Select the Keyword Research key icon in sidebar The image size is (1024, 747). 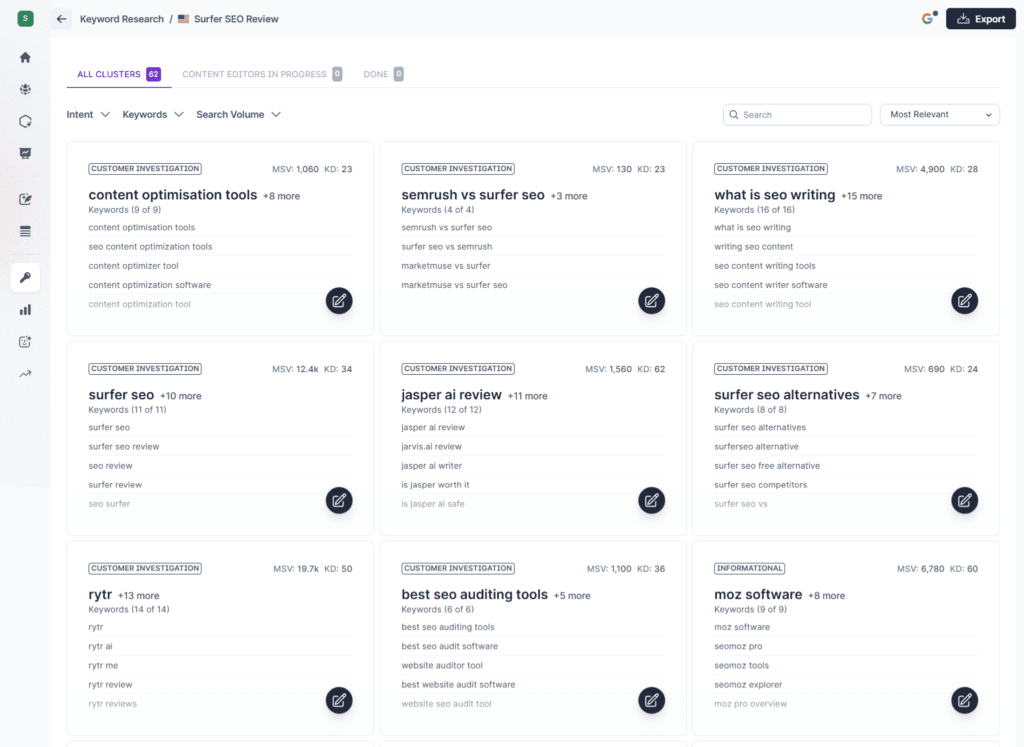click(25, 277)
